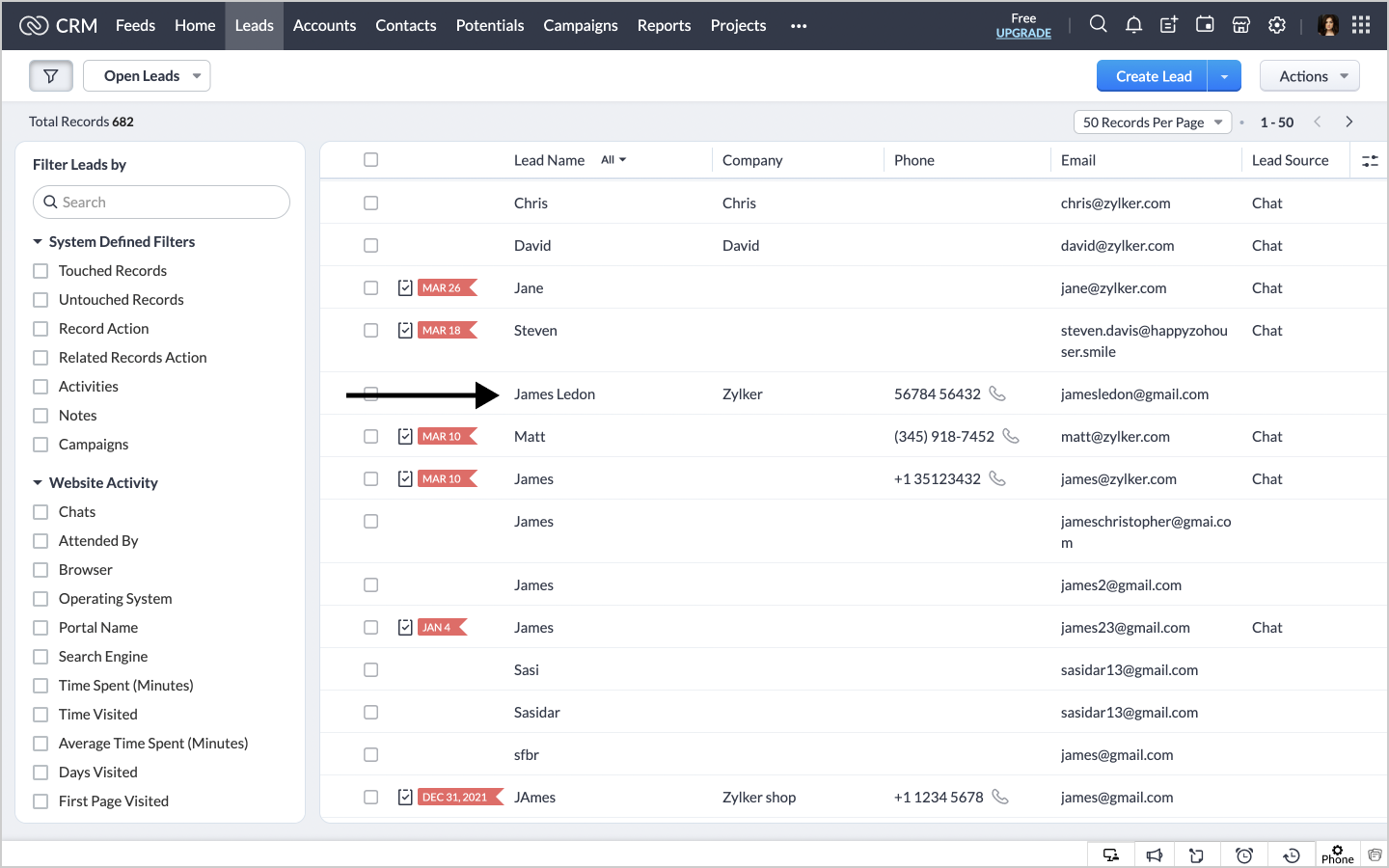Open the apps grid launcher

[x=1361, y=25]
